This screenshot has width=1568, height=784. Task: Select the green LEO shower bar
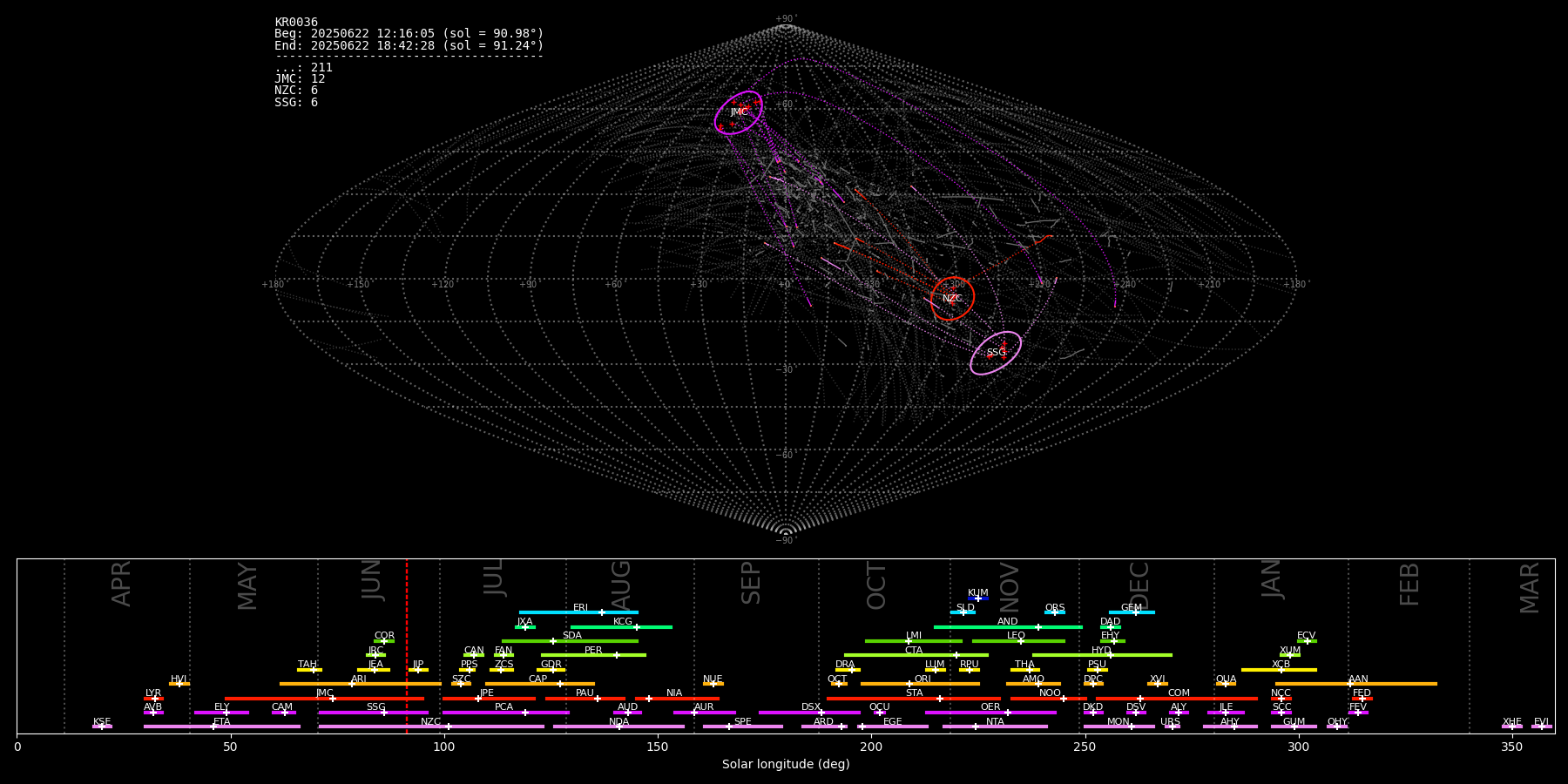pos(1018,641)
